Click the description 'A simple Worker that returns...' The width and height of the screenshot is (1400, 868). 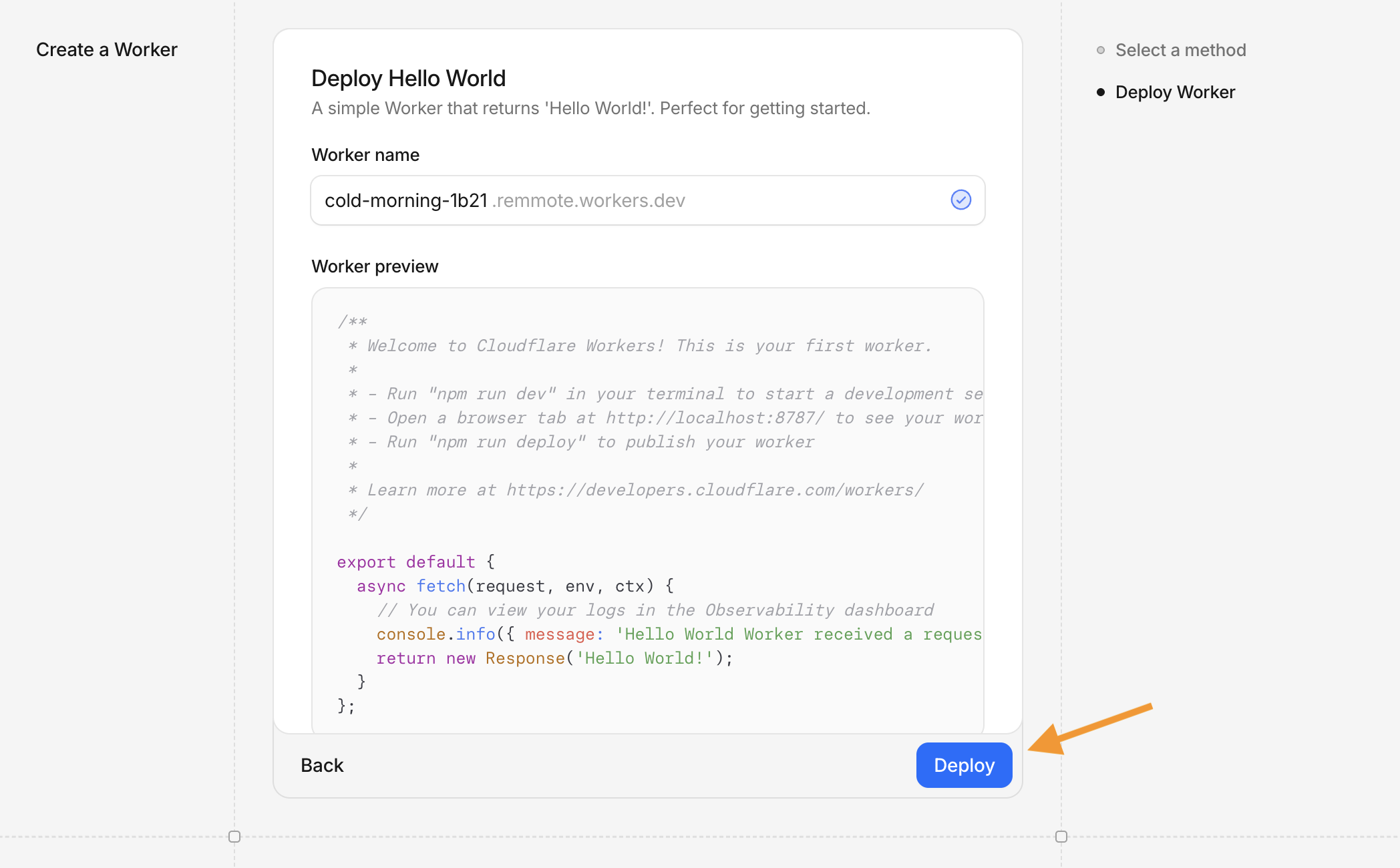[591, 108]
